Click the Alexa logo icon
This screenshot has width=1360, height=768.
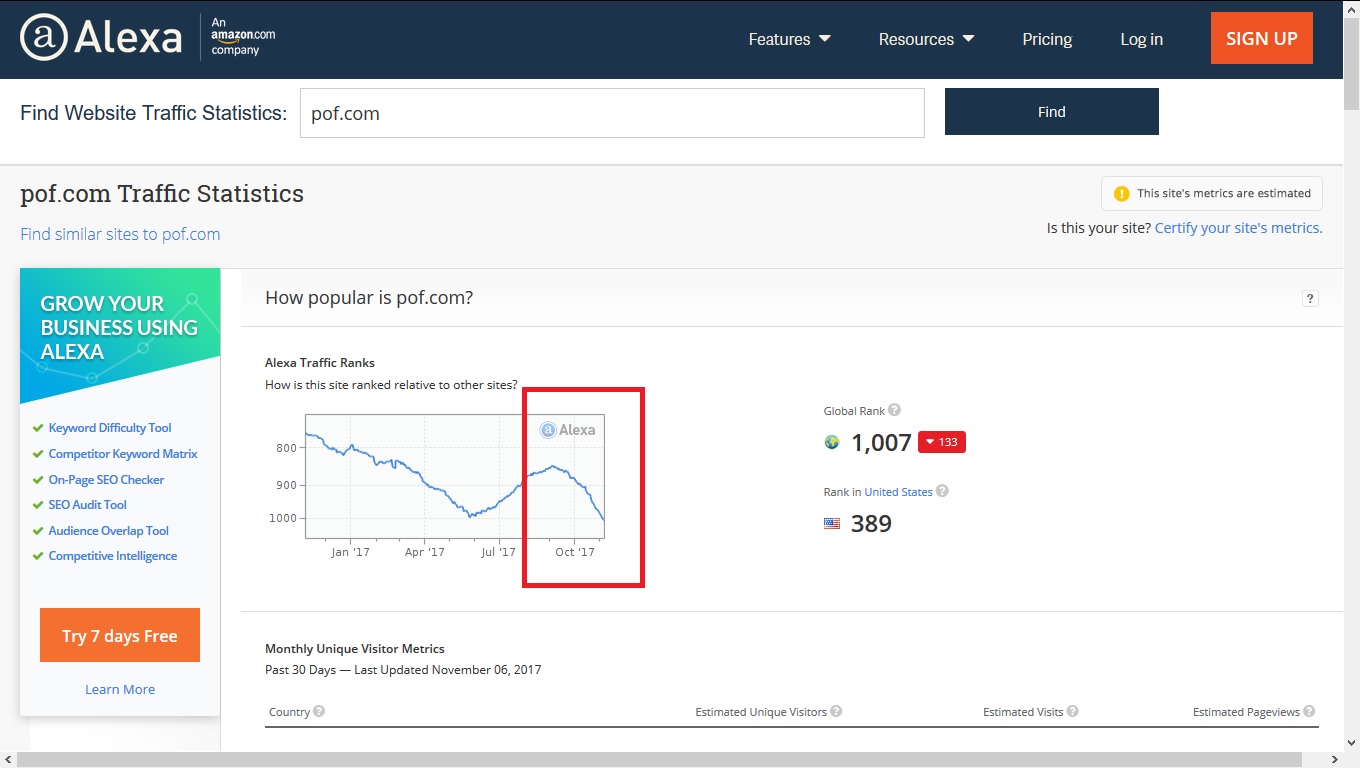pyautogui.click(x=44, y=38)
